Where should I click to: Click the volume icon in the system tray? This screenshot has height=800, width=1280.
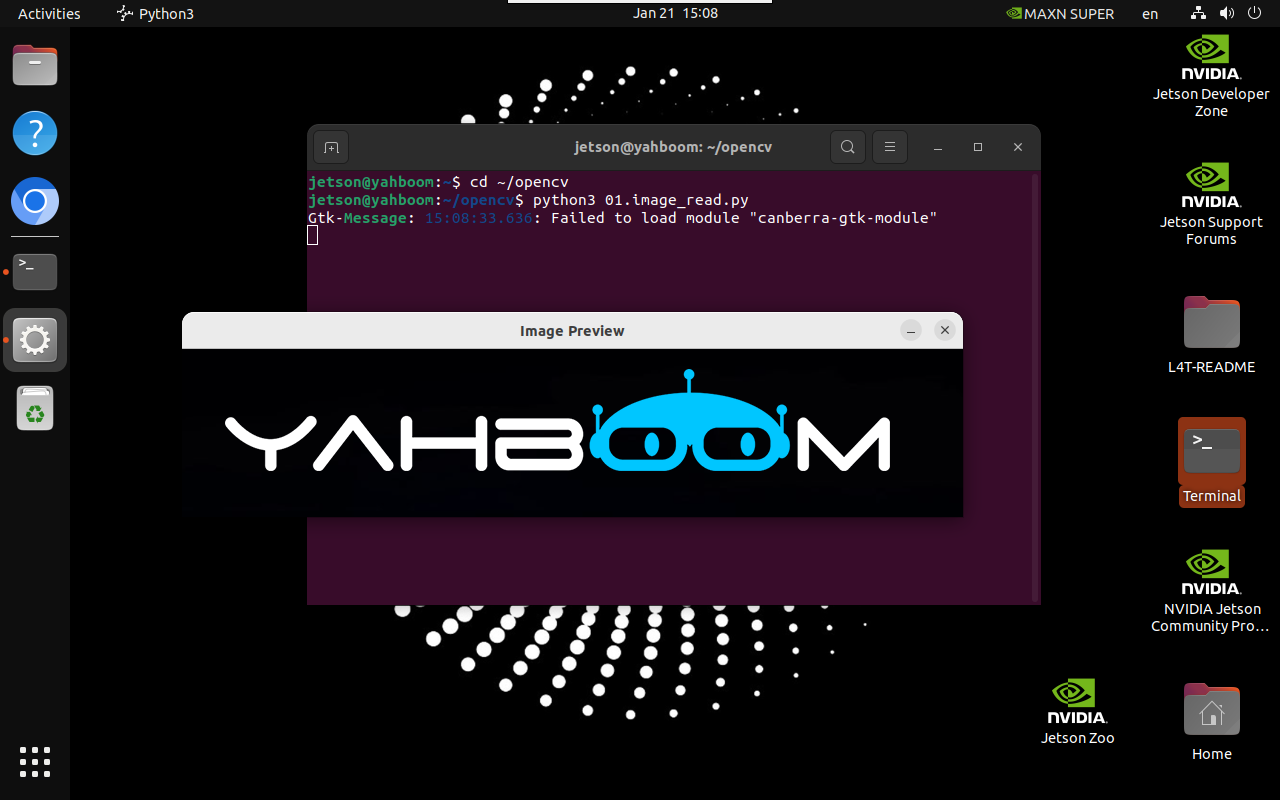pos(1227,13)
